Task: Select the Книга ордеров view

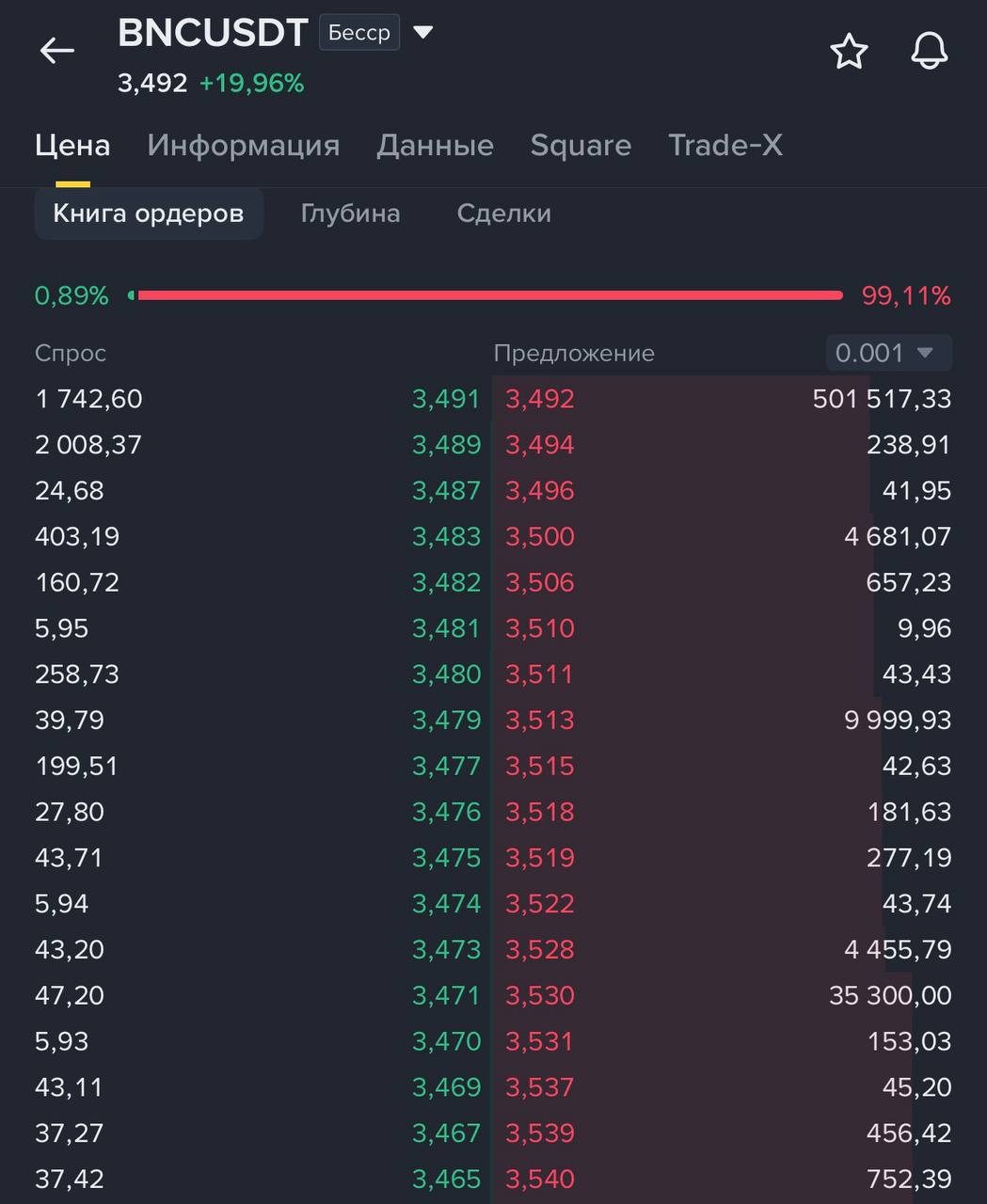Action: tap(149, 214)
